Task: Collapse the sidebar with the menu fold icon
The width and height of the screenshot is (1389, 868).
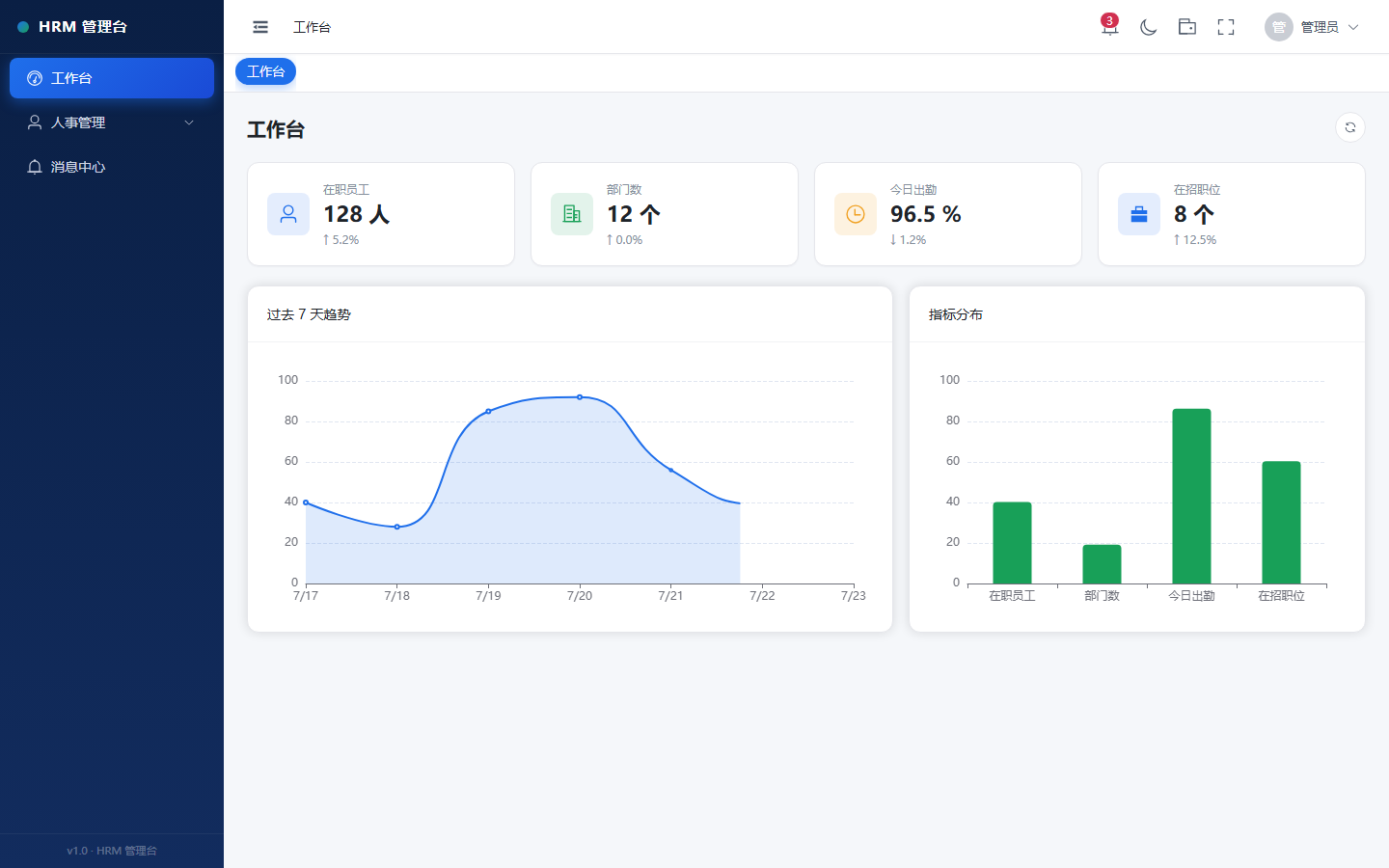Action: [x=260, y=27]
